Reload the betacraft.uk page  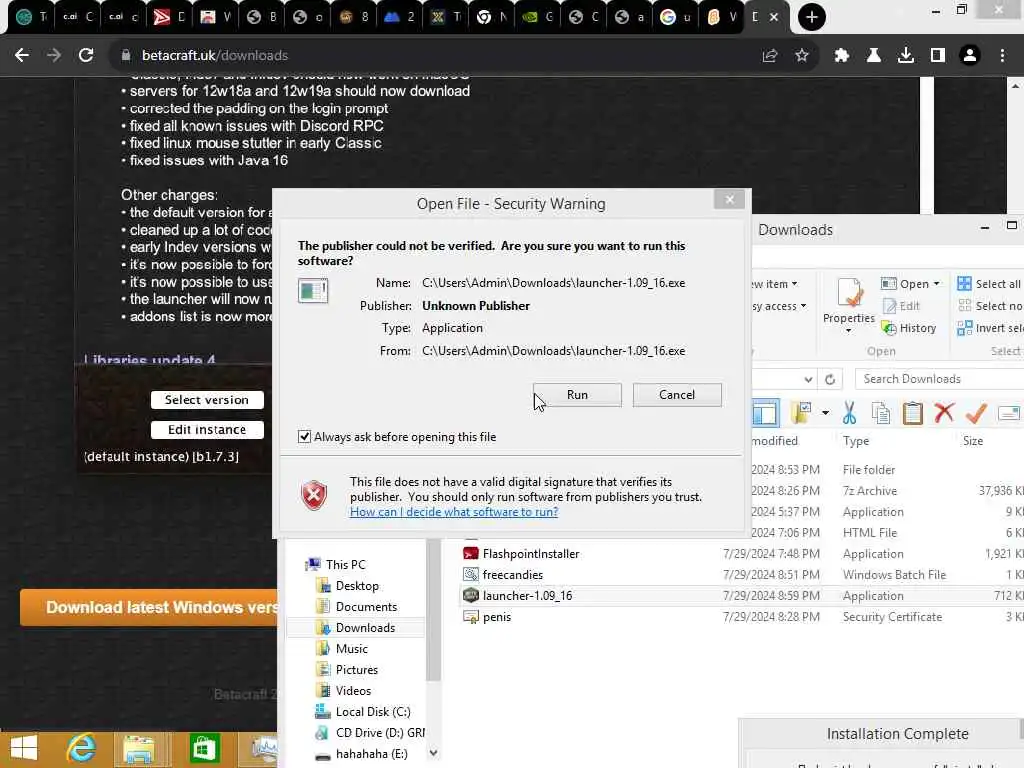[86, 56]
